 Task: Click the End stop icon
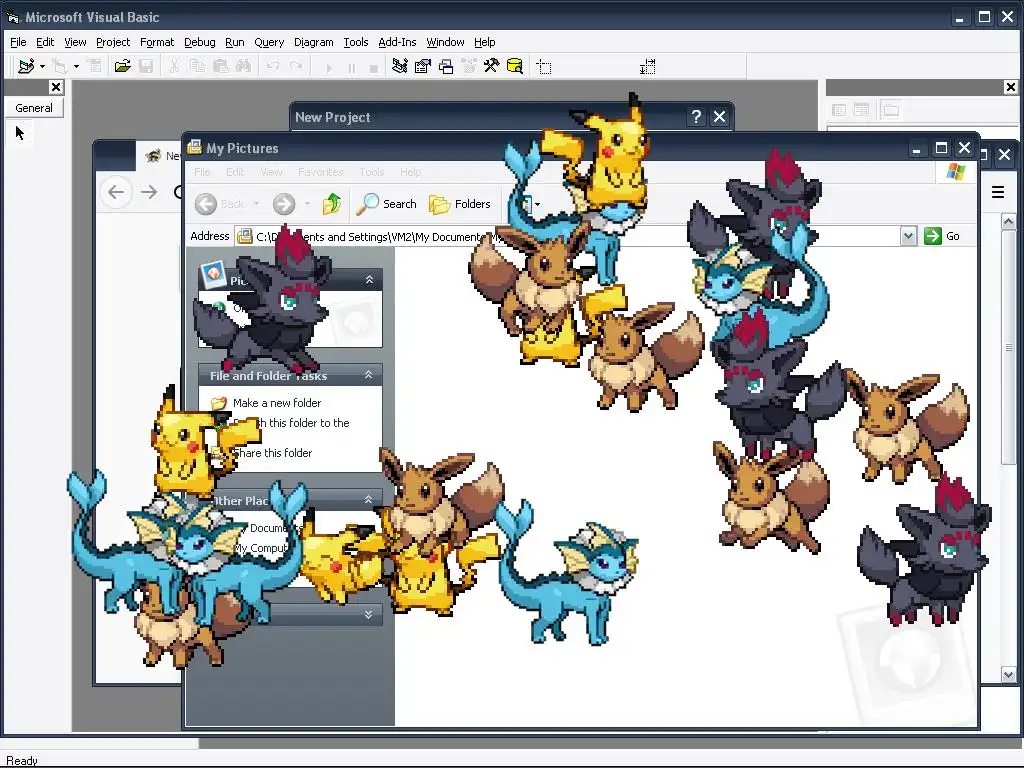pyautogui.click(x=374, y=67)
